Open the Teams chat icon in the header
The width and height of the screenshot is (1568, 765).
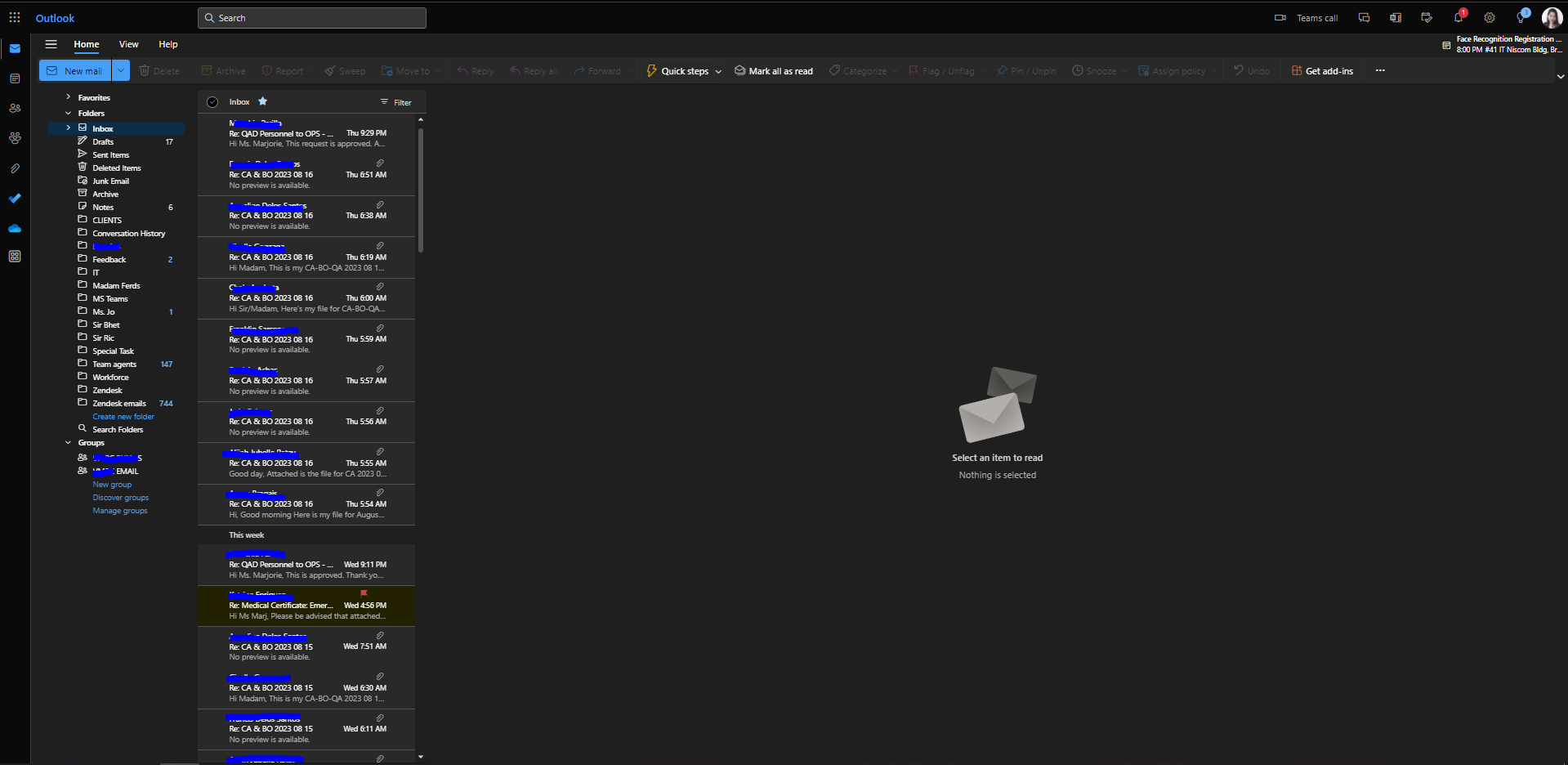tap(1364, 18)
